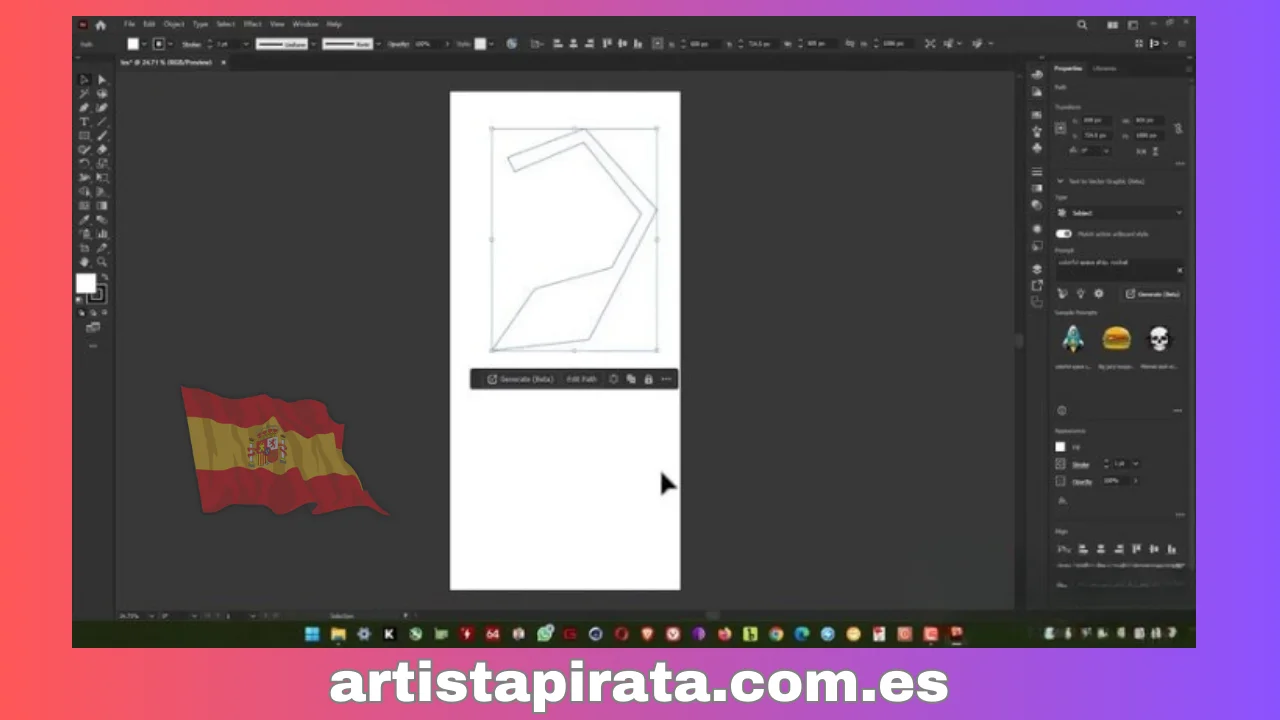Screen dimensions: 1280x720
Task: Open the Type dropdown set to Subject
Action: coord(1120,213)
